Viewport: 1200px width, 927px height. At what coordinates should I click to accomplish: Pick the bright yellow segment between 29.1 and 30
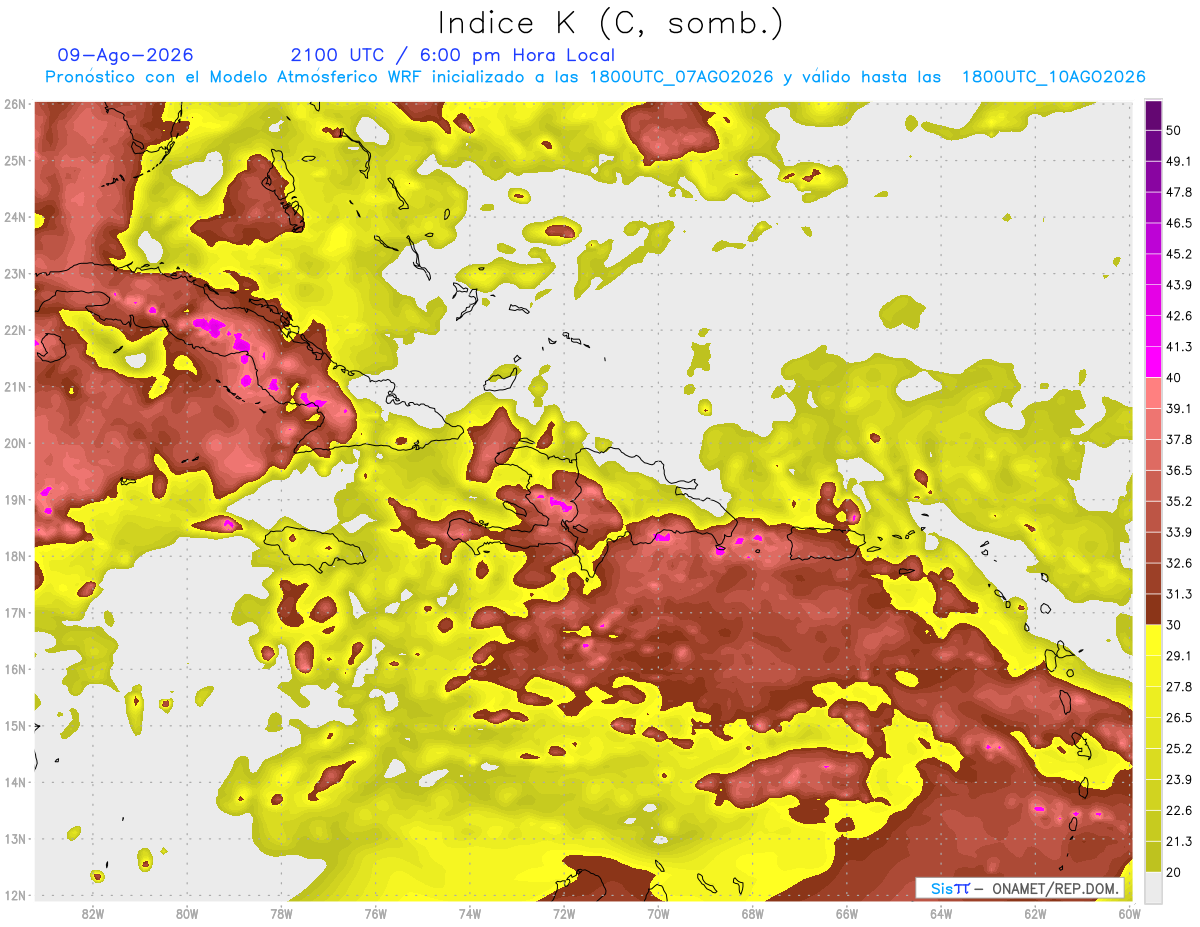point(1153,641)
